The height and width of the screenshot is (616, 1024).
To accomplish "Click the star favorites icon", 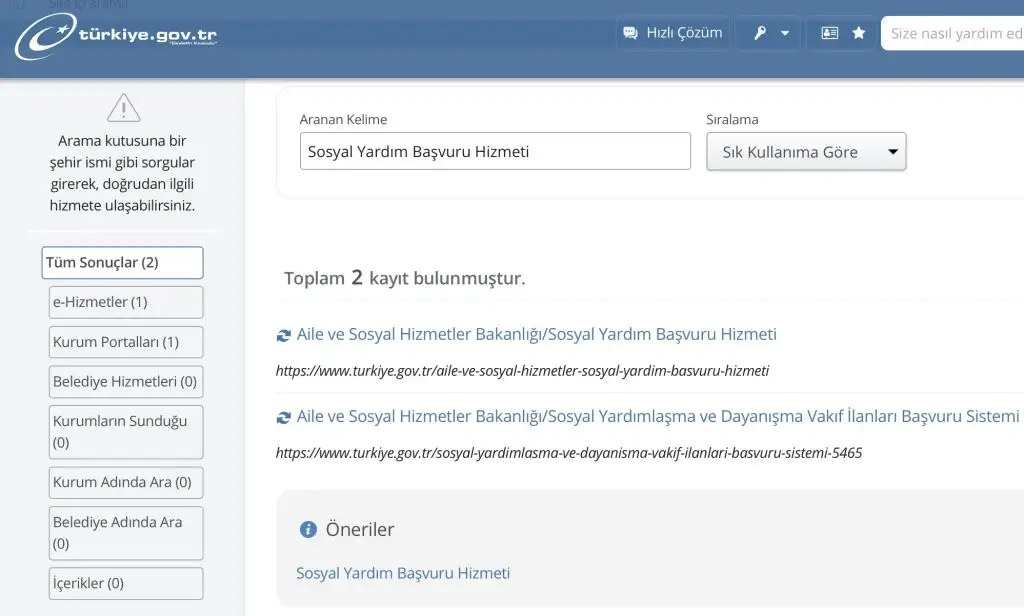I will tap(859, 33).
